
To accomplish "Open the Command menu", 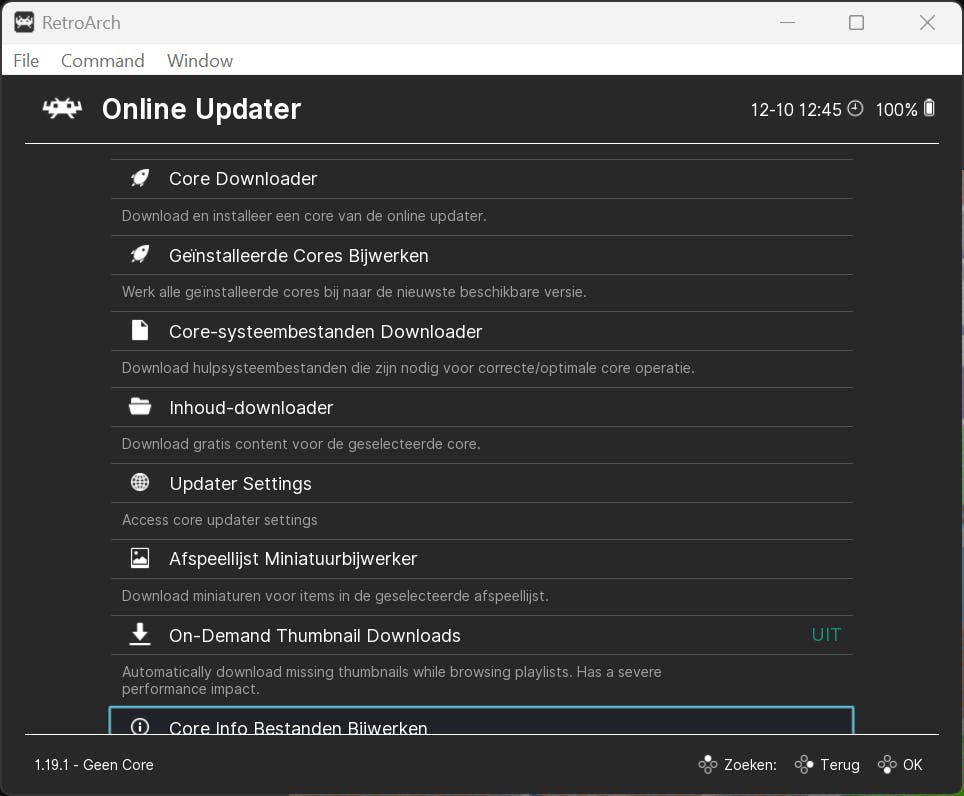I will click(x=102, y=61).
